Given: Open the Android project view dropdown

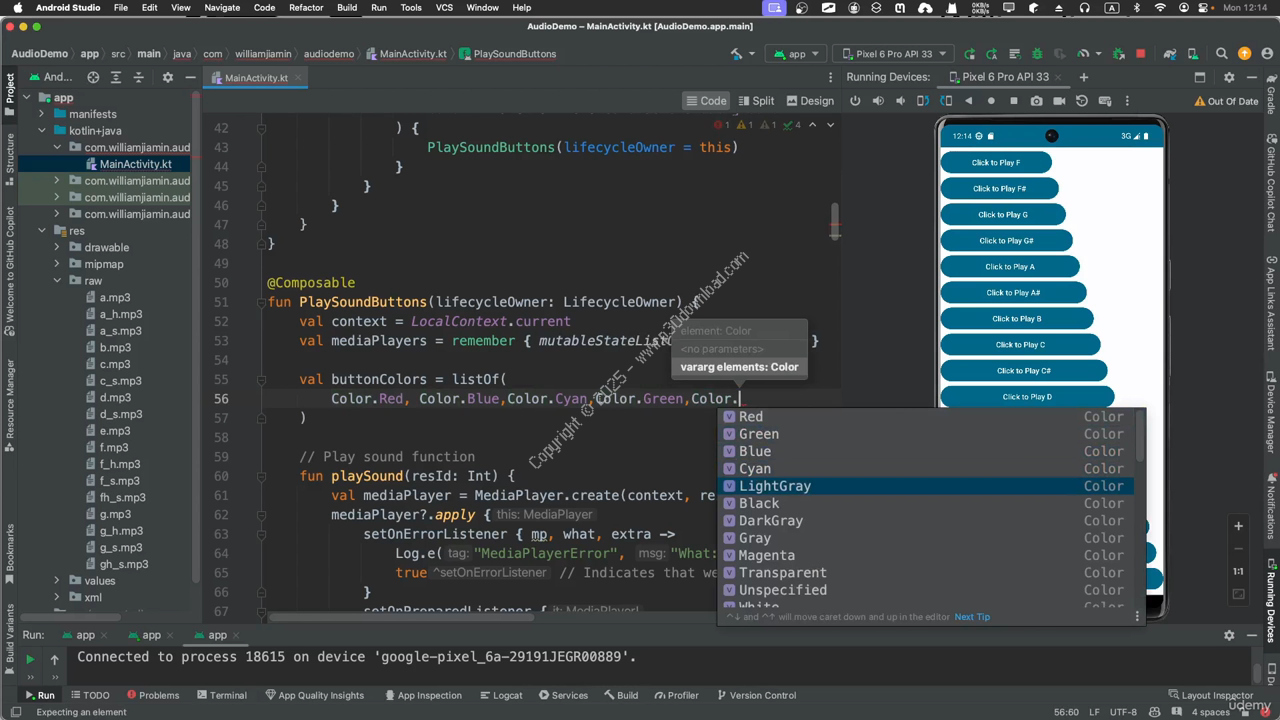Looking at the screenshot, I should tap(51, 77).
